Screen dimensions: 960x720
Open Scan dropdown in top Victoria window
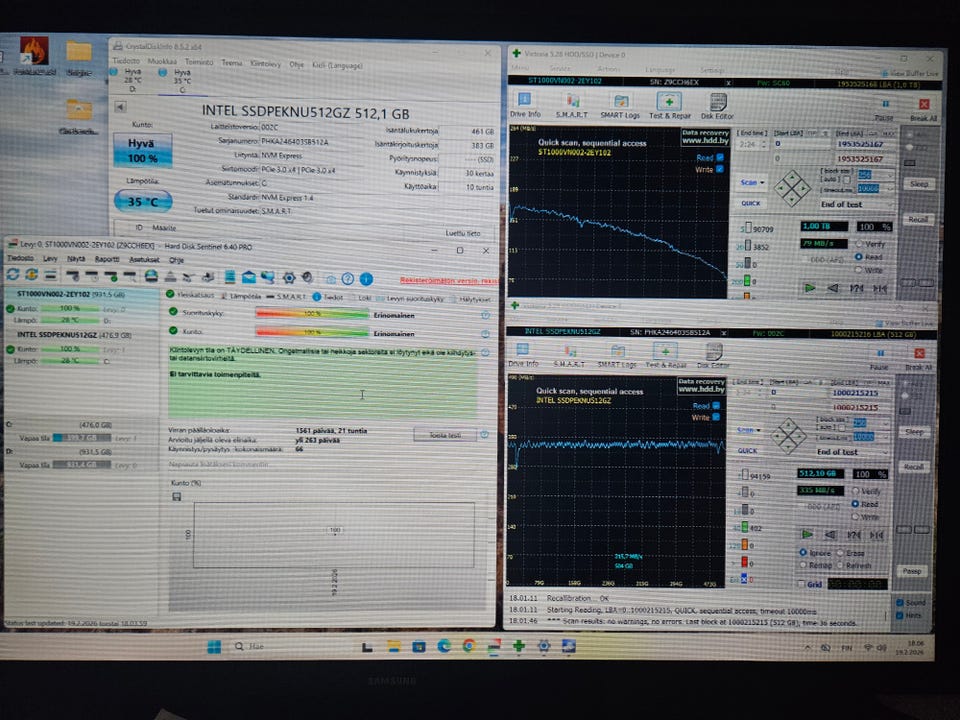click(x=752, y=182)
